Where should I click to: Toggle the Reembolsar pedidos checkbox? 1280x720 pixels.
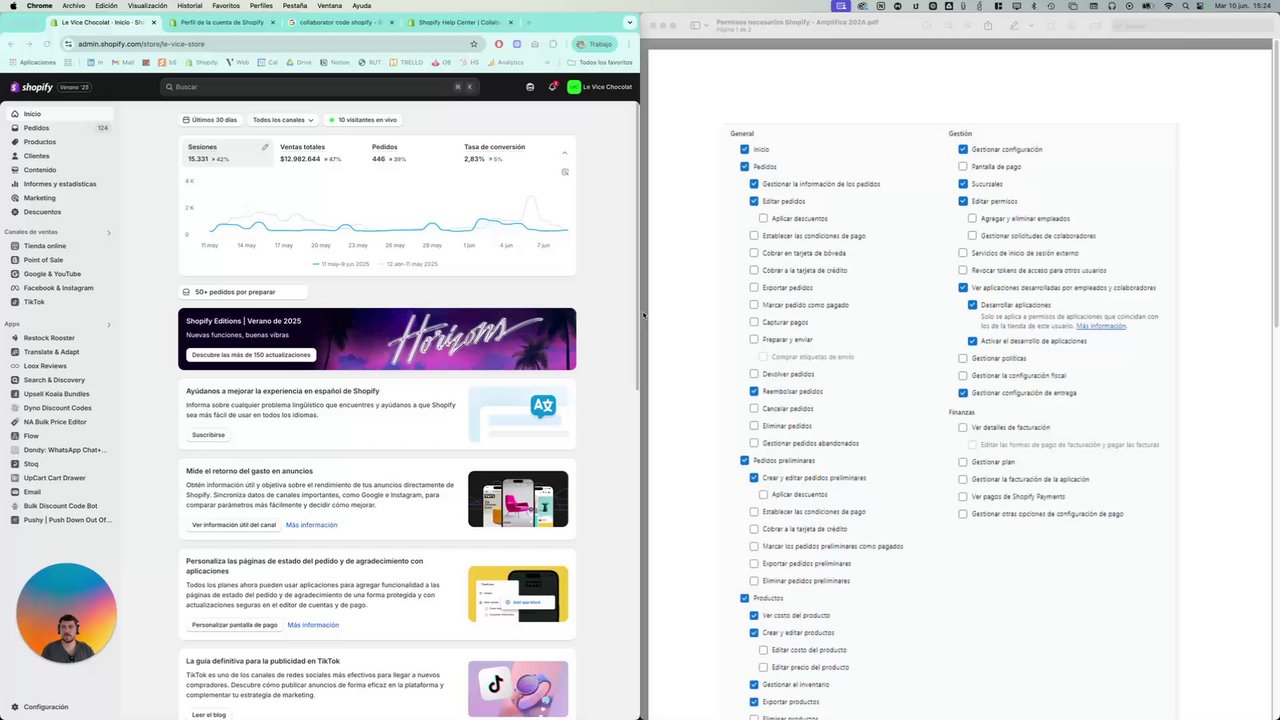(754, 392)
